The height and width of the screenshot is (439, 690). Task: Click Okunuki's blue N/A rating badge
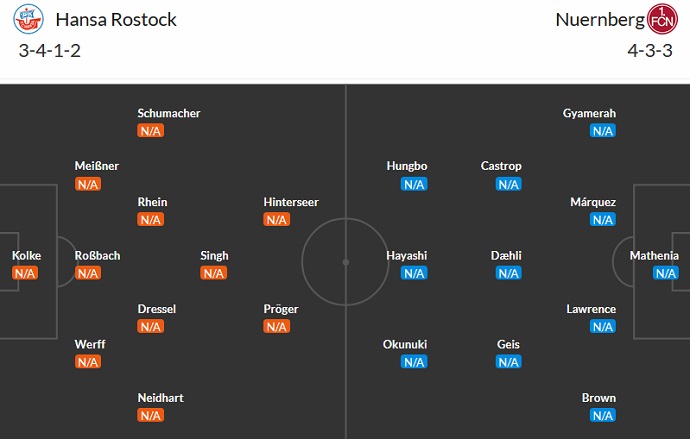click(x=414, y=362)
